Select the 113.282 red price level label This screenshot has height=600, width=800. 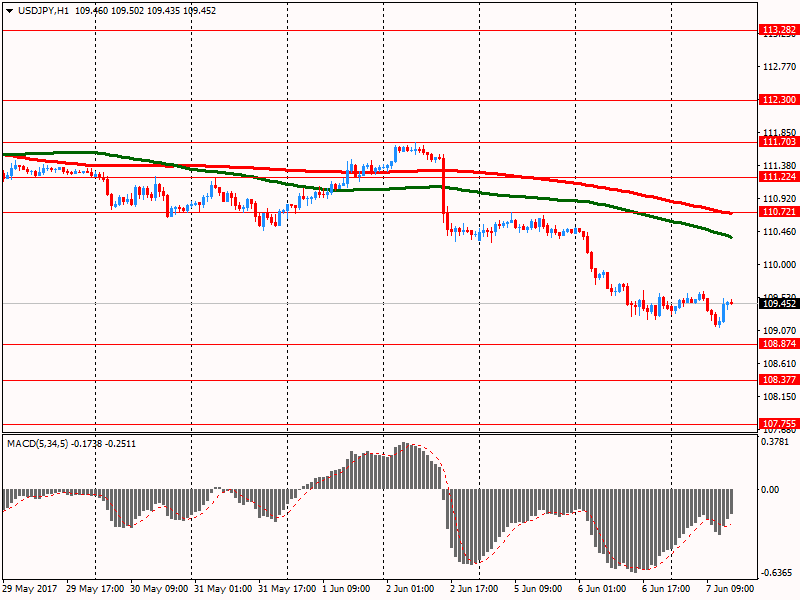pyautogui.click(x=779, y=30)
